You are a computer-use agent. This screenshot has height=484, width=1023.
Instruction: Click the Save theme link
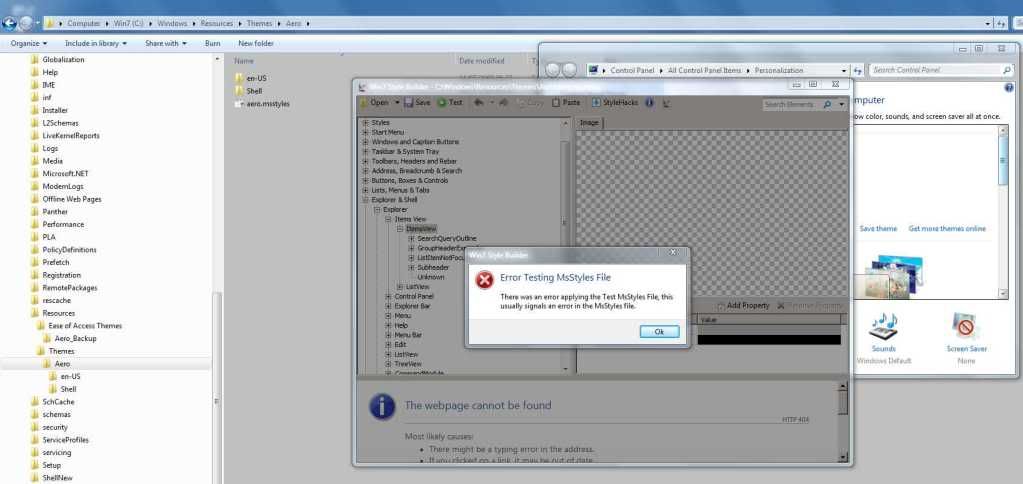click(878, 228)
